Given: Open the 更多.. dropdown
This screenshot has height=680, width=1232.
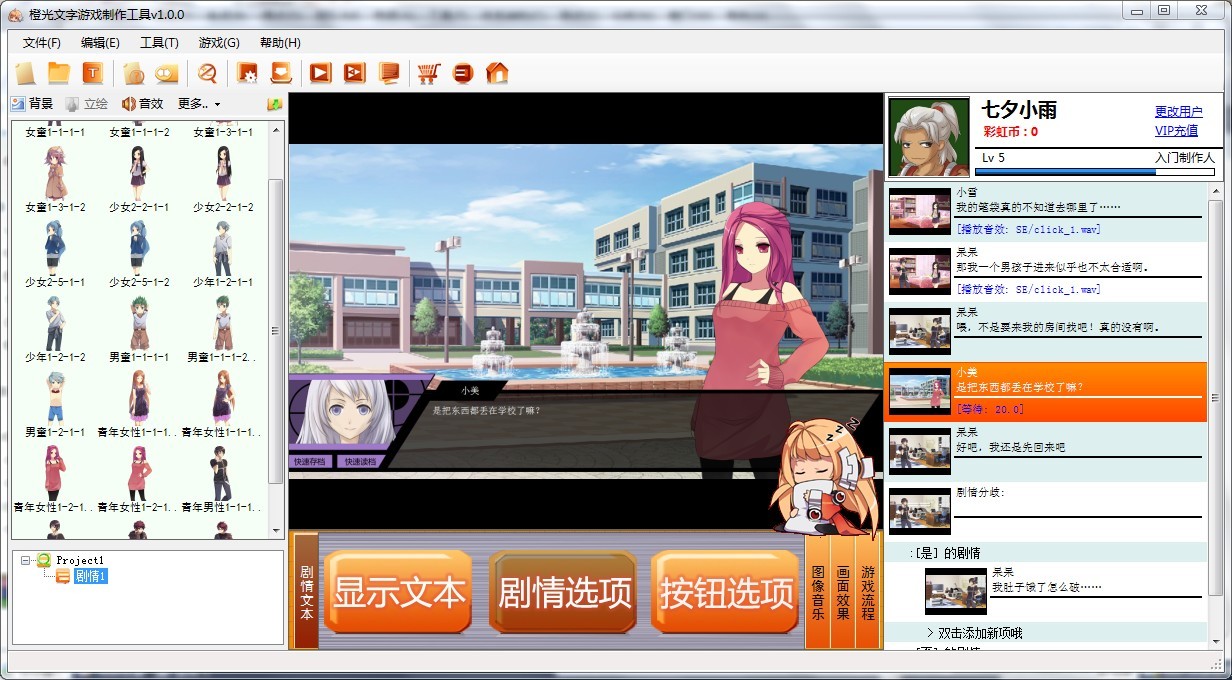Looking at the screenshot, I should 198,104.
